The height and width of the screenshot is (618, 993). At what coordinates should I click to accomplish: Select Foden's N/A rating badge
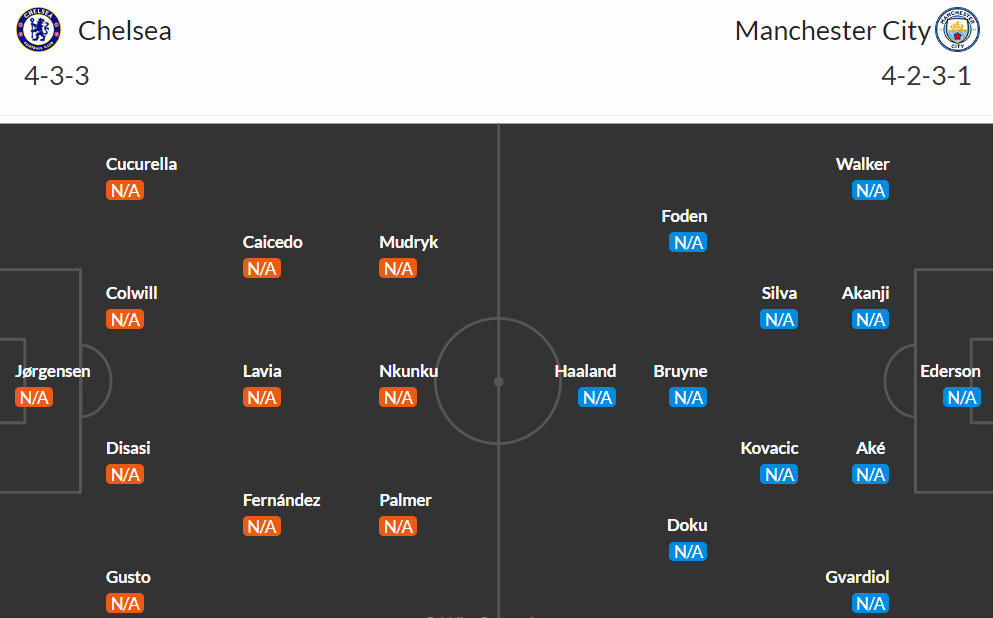tap(688, 242)
